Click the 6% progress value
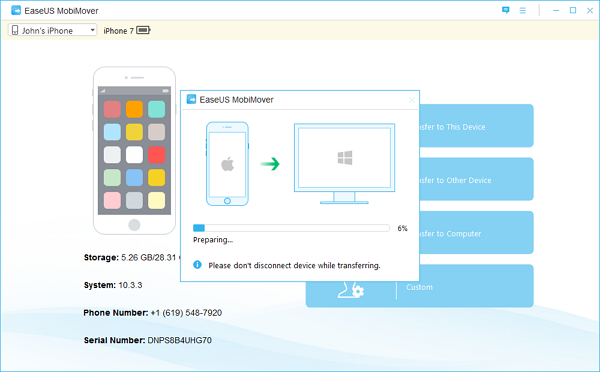The height and width of the screenshot is (372, 600). tap(403, 228)
